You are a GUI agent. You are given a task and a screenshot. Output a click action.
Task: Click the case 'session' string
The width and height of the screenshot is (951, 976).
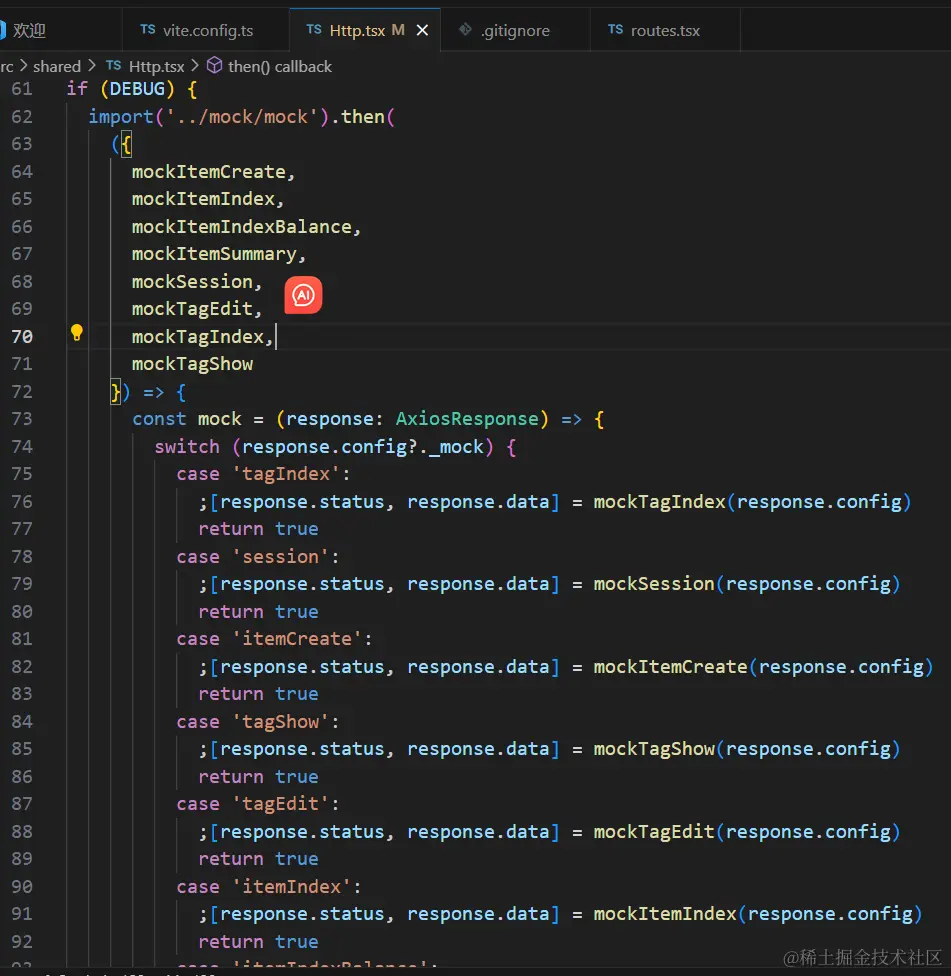pos(280,556)
